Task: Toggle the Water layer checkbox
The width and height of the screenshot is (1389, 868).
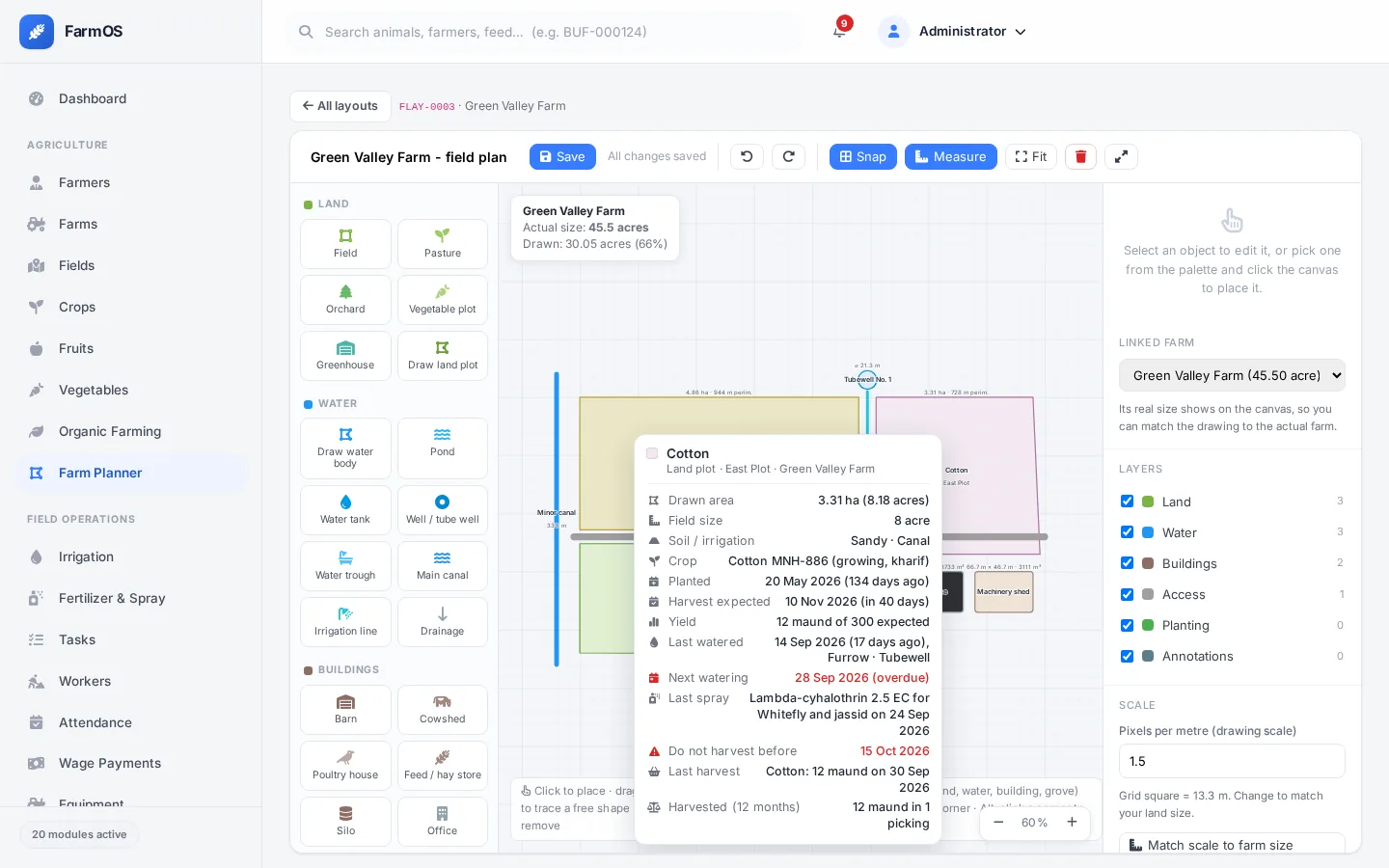Action: 1127,532
